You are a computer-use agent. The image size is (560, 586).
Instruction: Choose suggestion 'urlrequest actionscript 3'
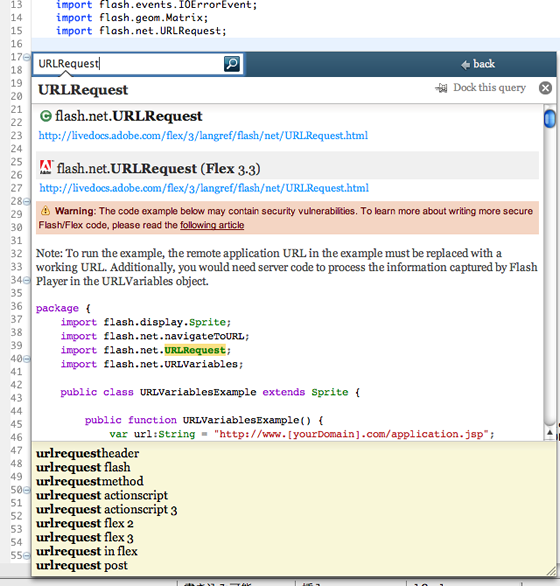click(107, 509)
